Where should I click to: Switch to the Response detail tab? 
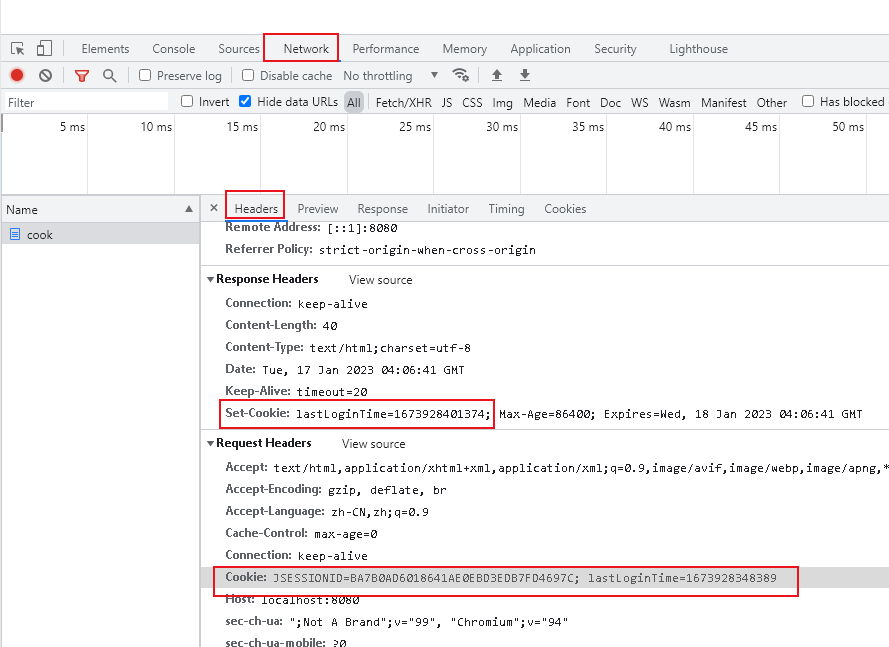tap(383, 209)
